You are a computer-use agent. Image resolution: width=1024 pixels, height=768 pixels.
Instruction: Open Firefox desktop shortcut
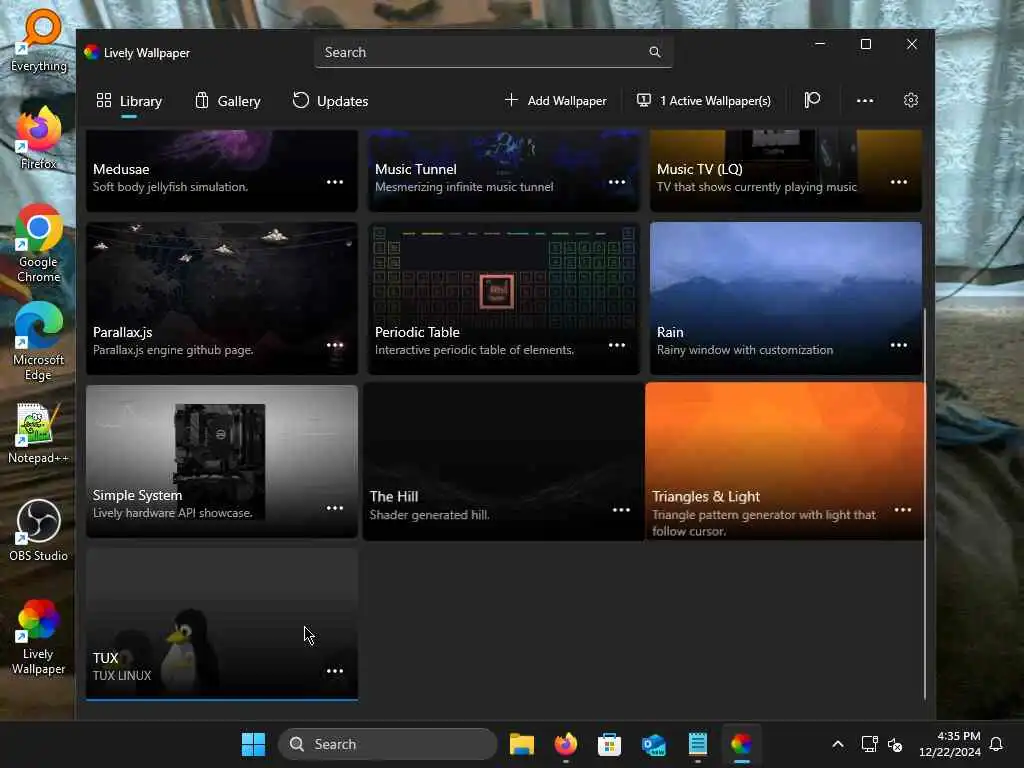coord(39,138)
